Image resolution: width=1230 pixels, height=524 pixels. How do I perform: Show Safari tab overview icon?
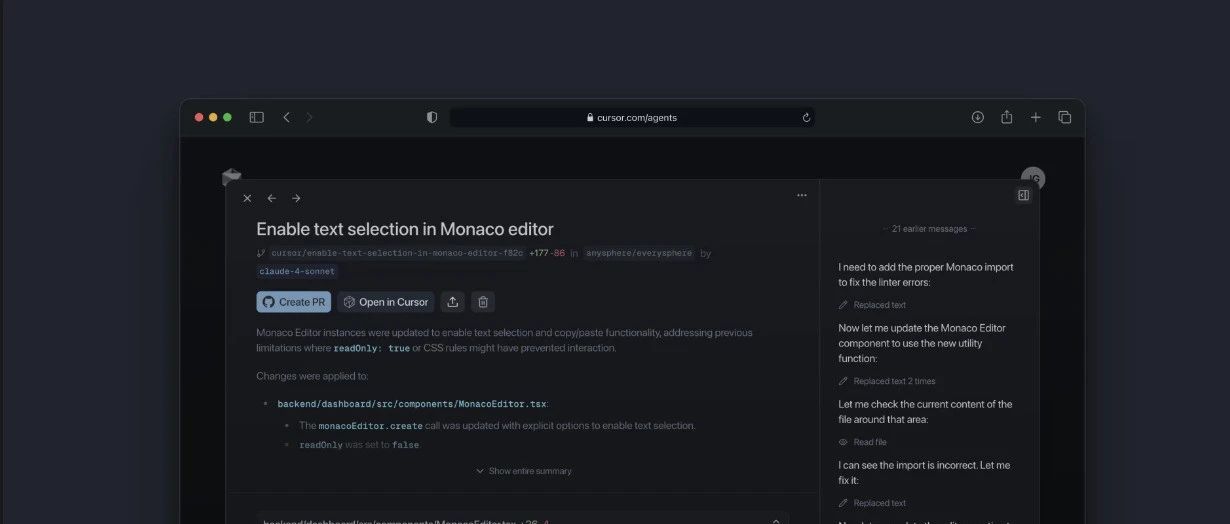(x=1065, y=117)
